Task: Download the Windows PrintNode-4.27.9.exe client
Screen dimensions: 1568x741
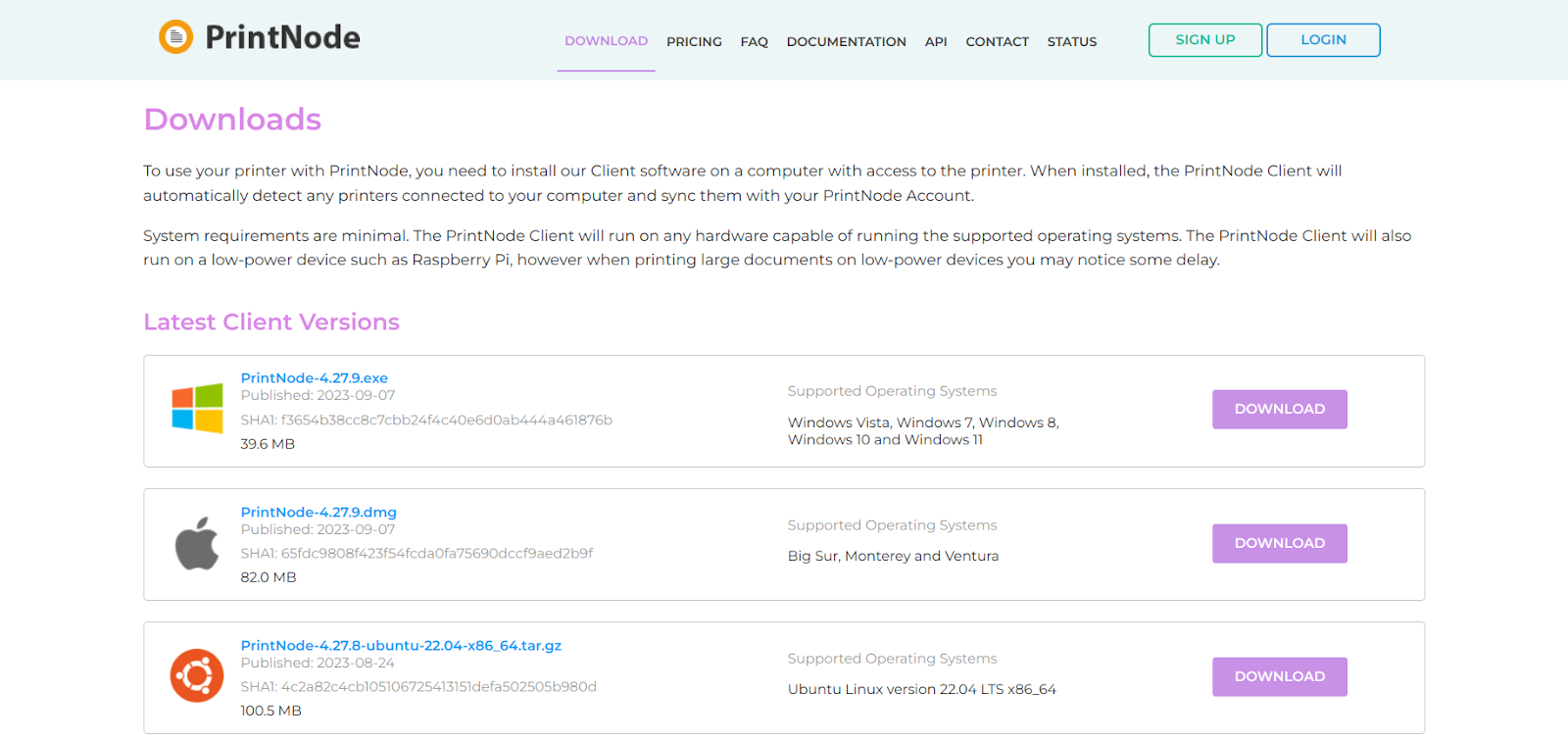Action: point(1280,410)
